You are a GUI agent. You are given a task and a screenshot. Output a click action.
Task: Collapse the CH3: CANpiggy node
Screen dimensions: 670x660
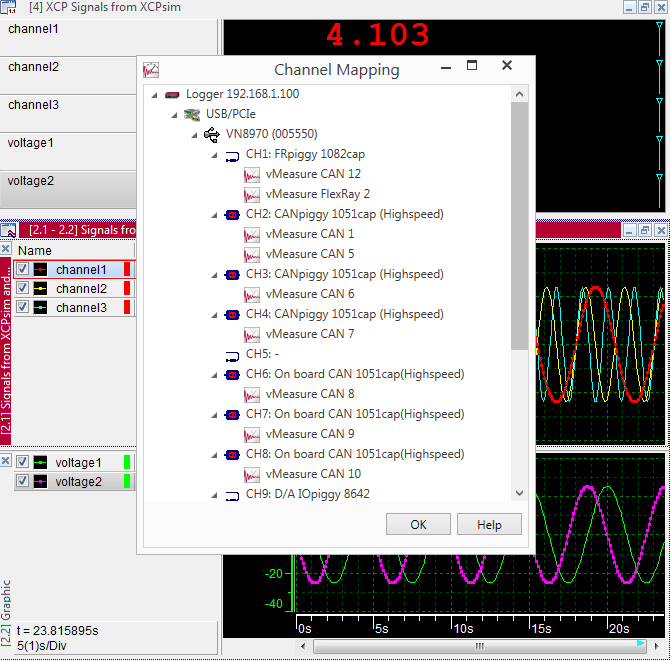(x=215, y=275)
